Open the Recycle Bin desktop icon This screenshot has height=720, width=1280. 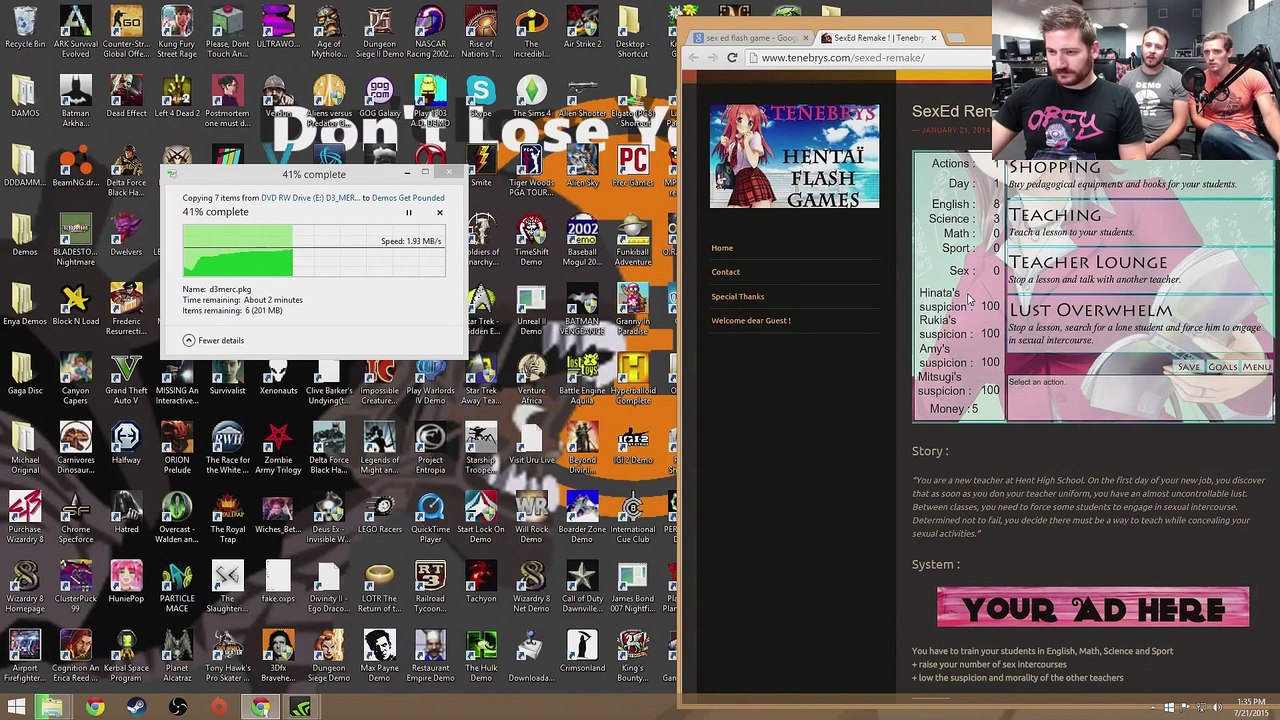[x=25, y=28]
